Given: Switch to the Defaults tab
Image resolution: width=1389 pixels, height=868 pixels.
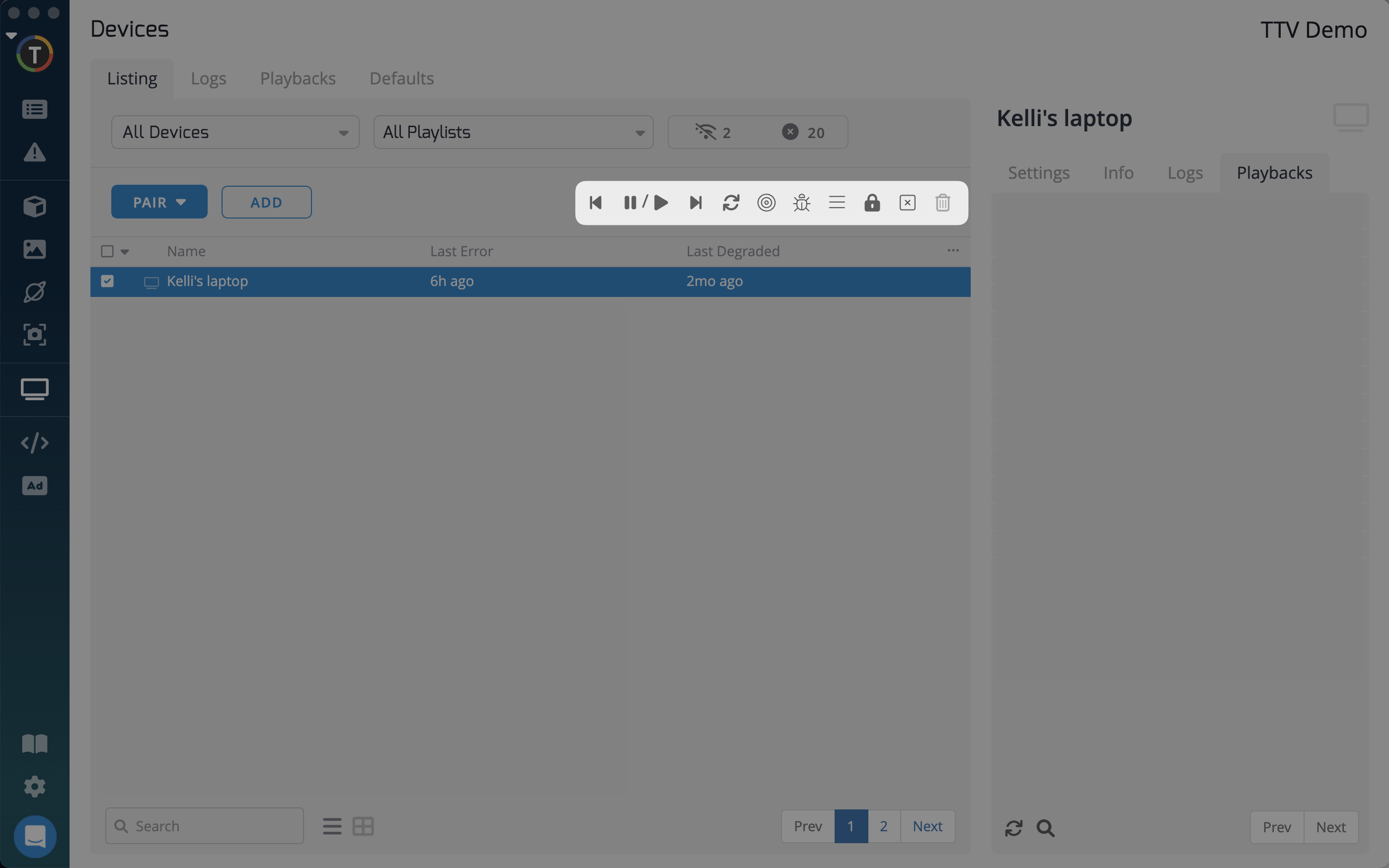Looking at the screenshot, I should (x=401, y=78).
